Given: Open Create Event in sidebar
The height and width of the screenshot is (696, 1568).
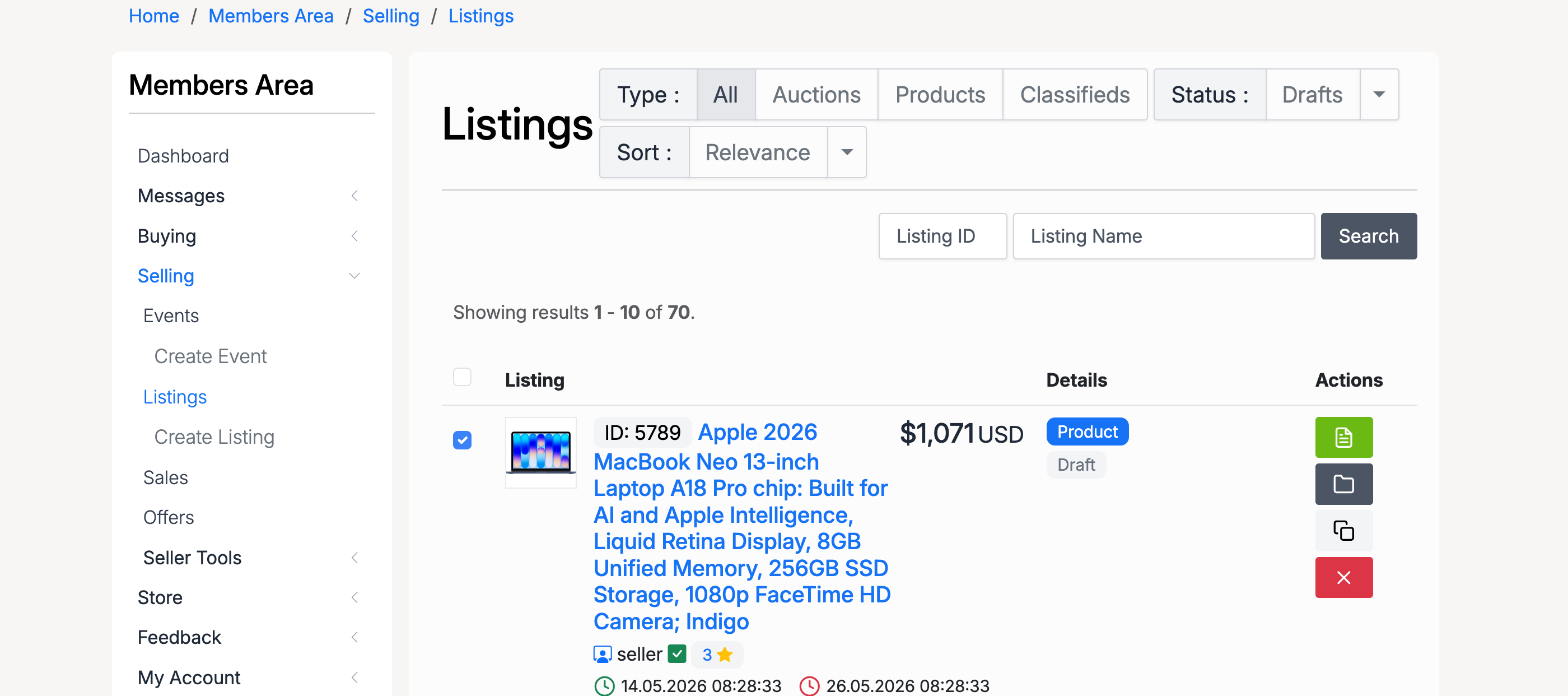Looking at the screenshot, I should (x=211, y=356).
